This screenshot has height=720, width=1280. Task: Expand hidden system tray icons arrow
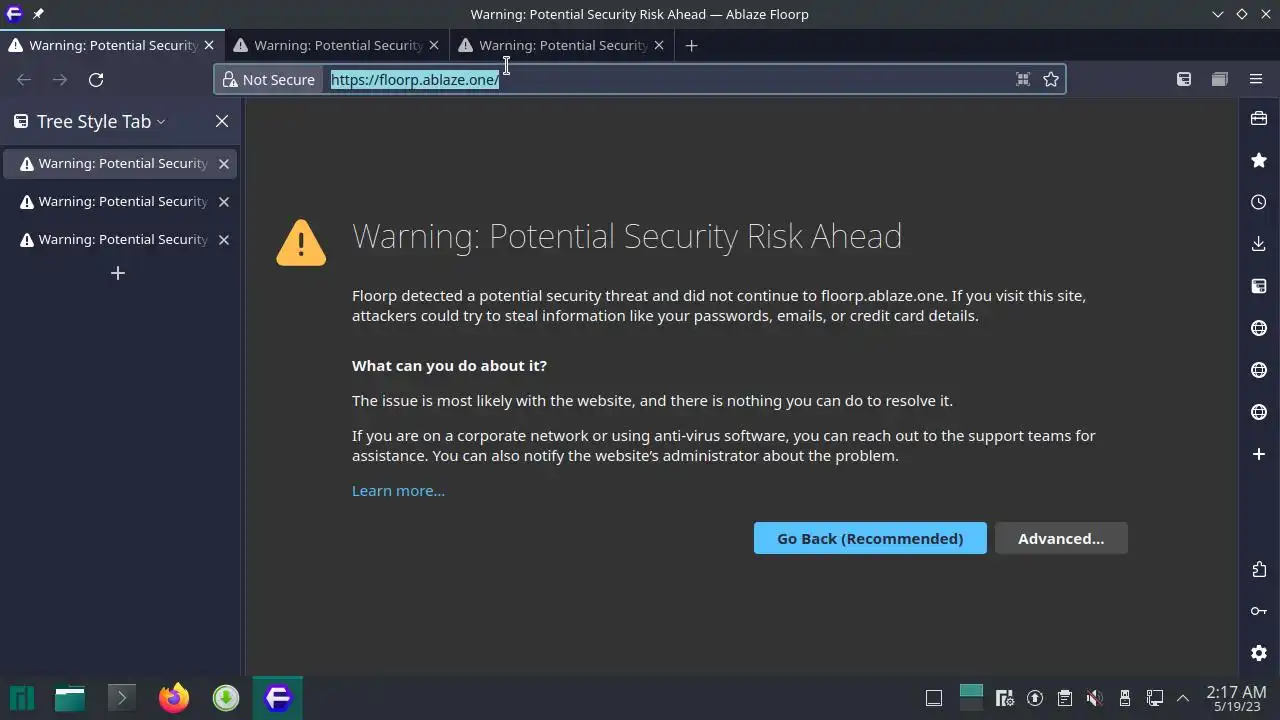[1183, 698]
